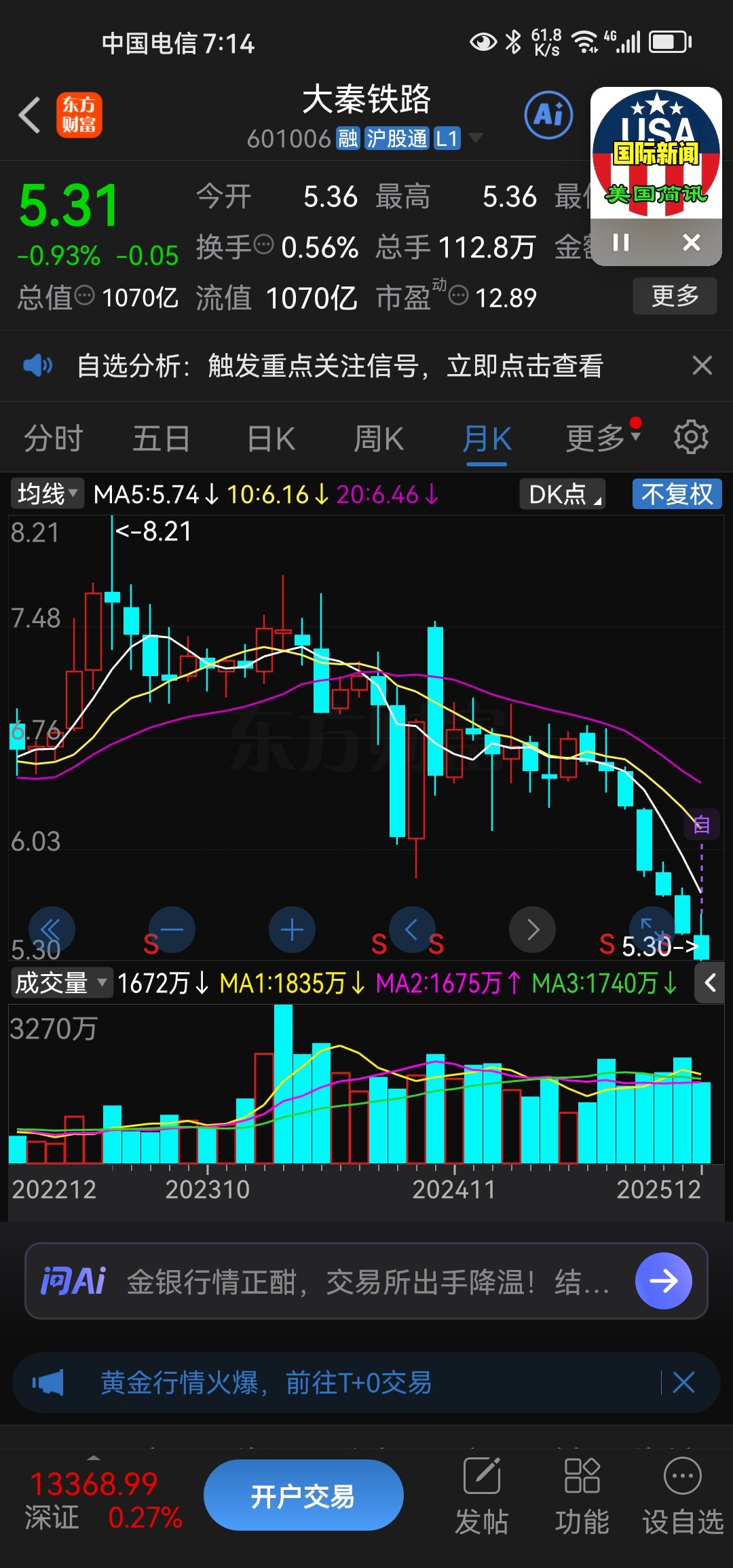Tap the 融 margin tag
The height and width of the screenshot is (1568, 733).
[x=348, y=138]
